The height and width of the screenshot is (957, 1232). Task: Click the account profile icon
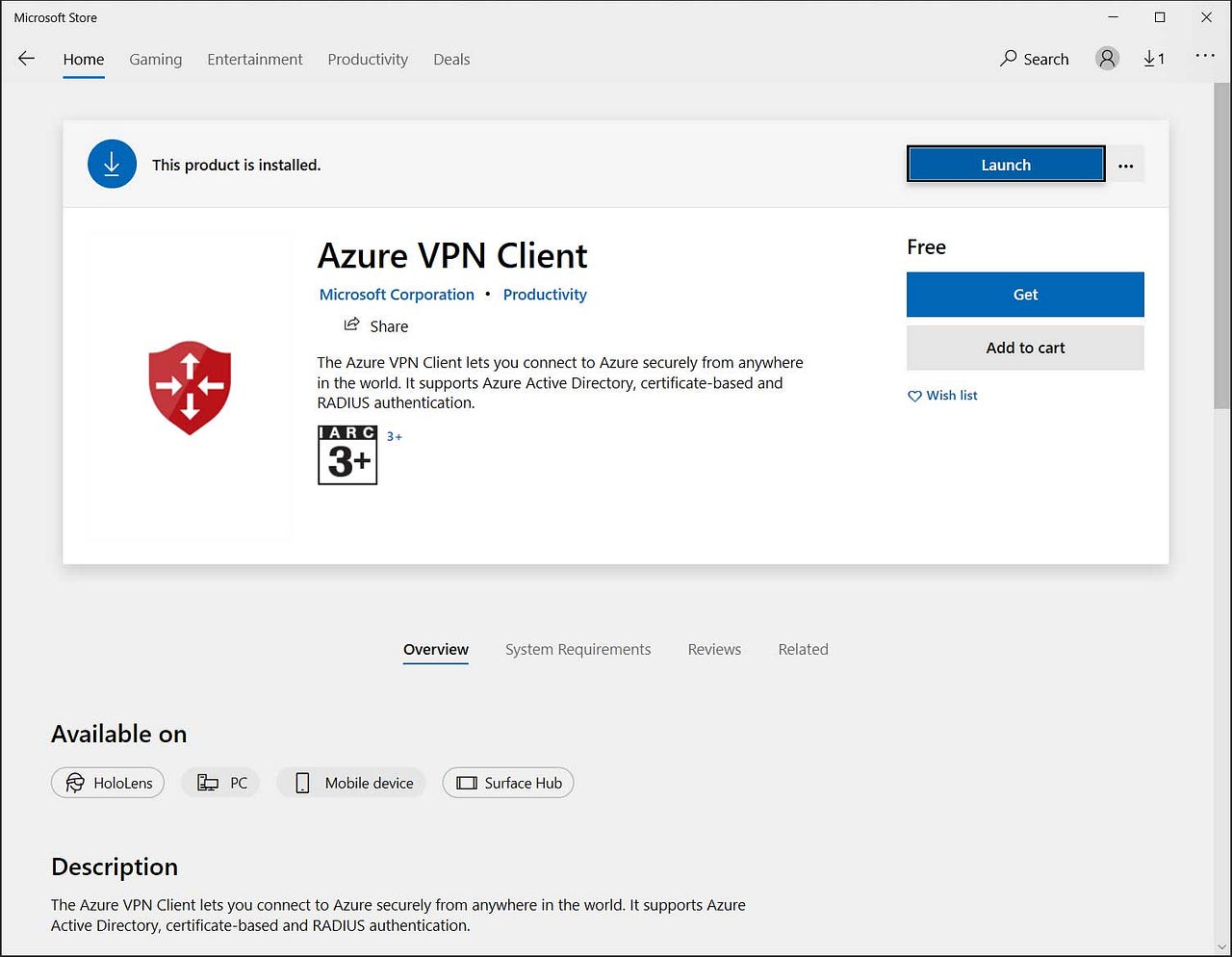tap(1107, 58)
